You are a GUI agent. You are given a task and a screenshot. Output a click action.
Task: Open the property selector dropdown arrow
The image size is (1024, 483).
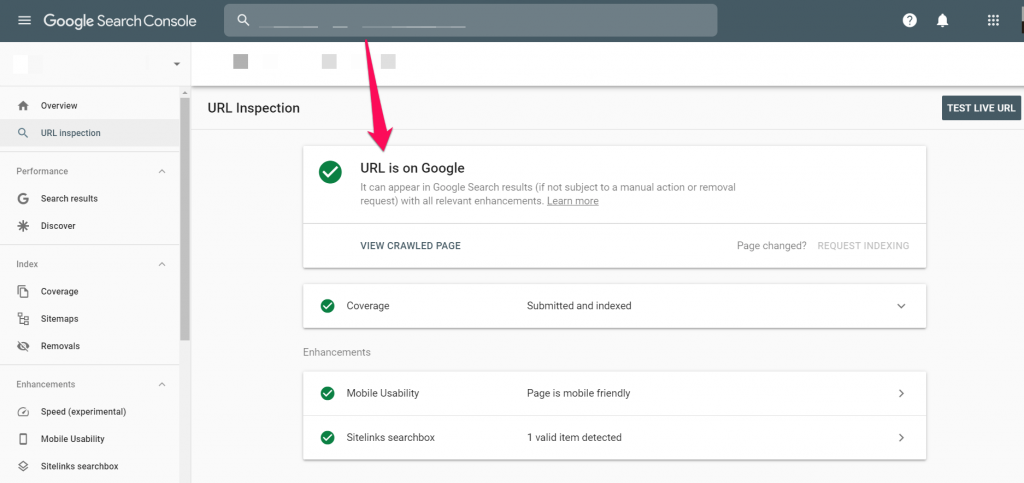coord(176,64)
